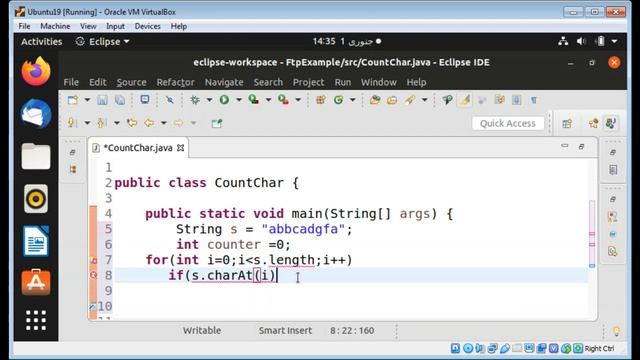The height and width of the screenshot is (360, 640).
Task: Click the warning marker on line 7
Action: click(x=93, y=260)
